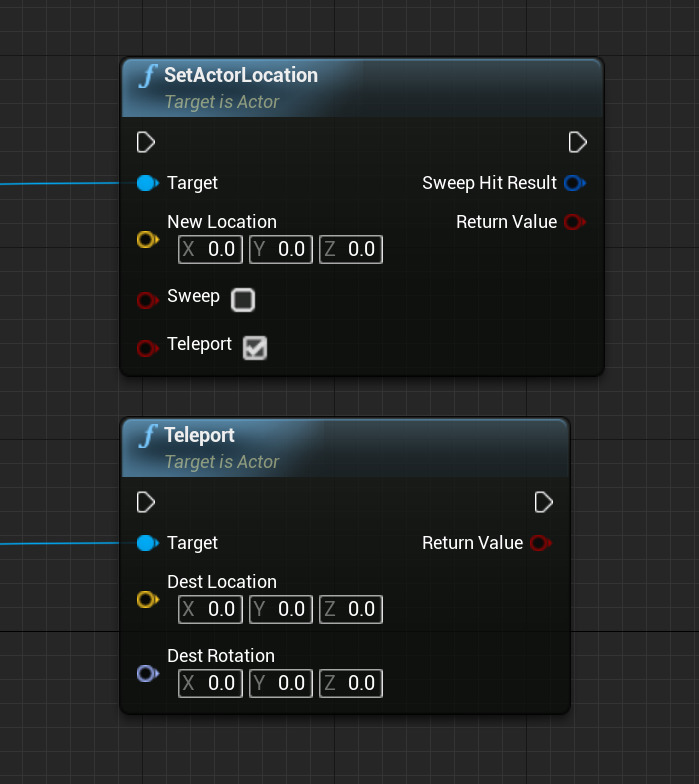Click the Sweep boolean input pin

point(147,299)
